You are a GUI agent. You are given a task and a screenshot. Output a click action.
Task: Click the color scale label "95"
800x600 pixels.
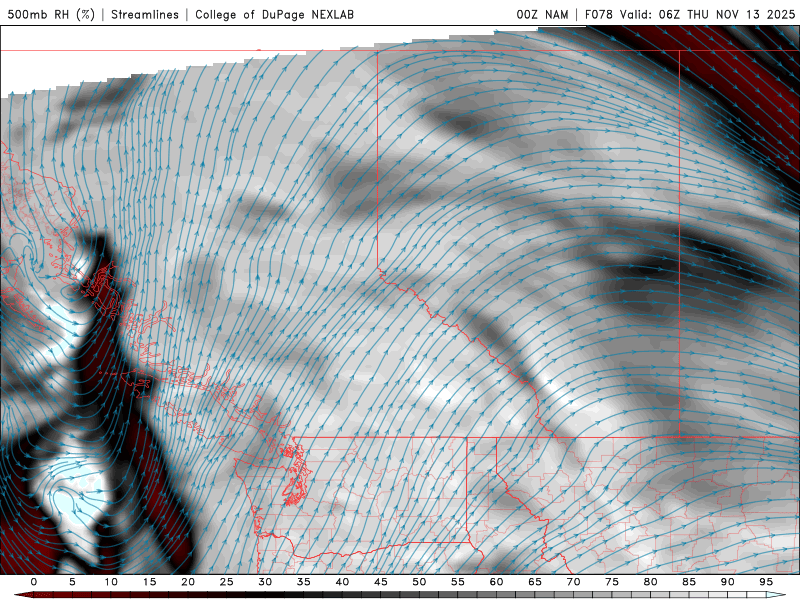coord(766,582)
